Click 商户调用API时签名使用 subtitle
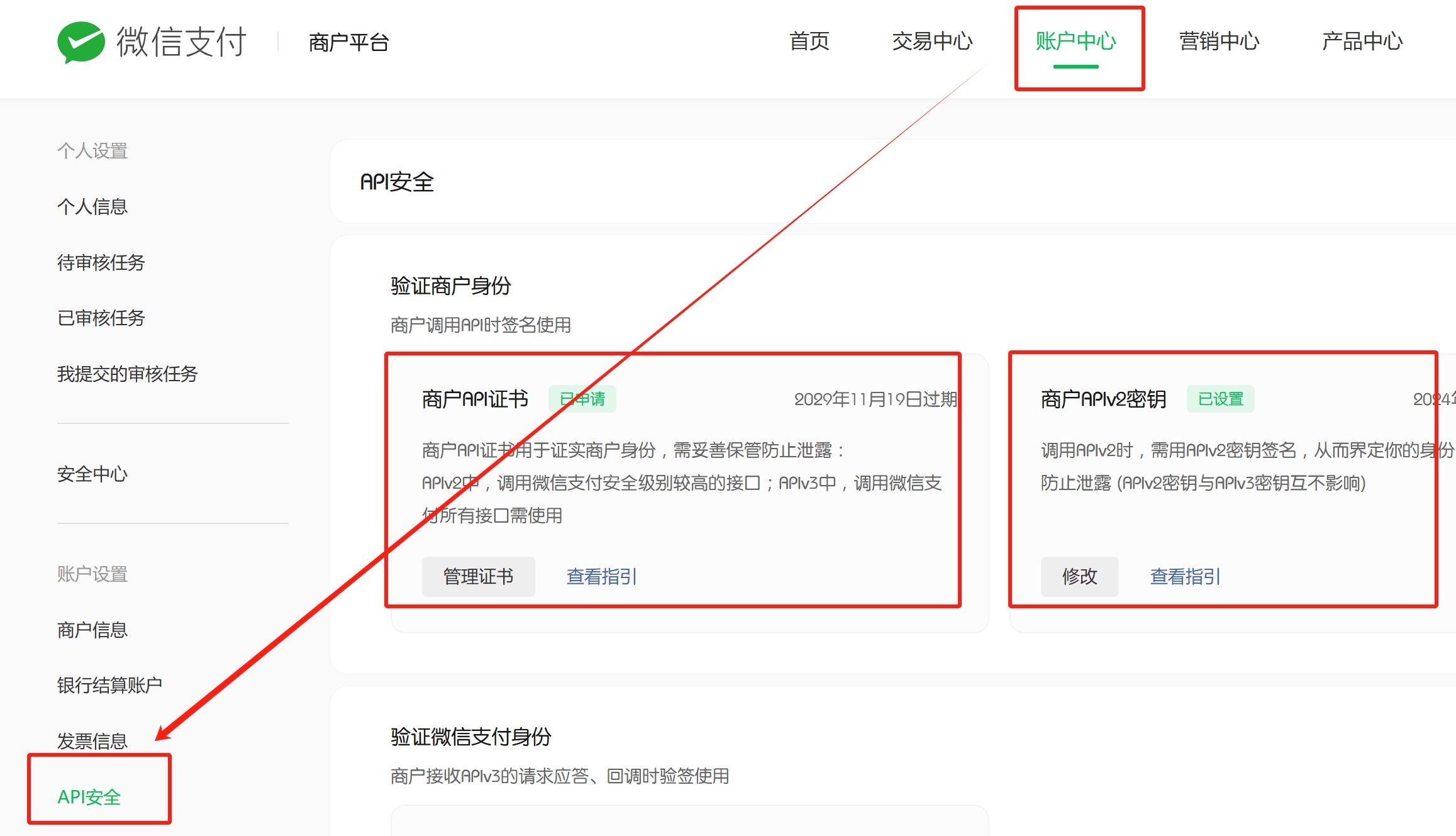Screen dimensions: 1456x836 coord(481,325)
